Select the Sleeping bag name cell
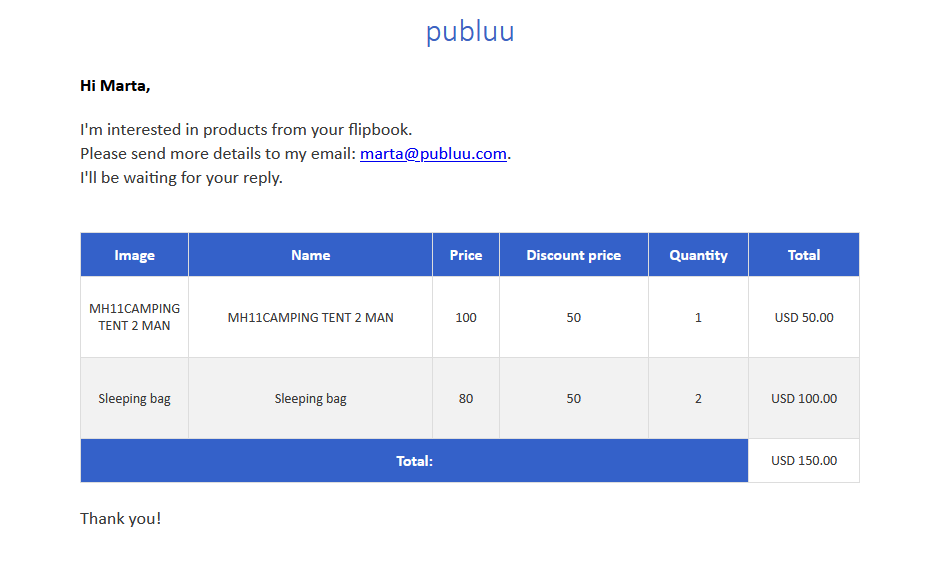 point(311,398)
